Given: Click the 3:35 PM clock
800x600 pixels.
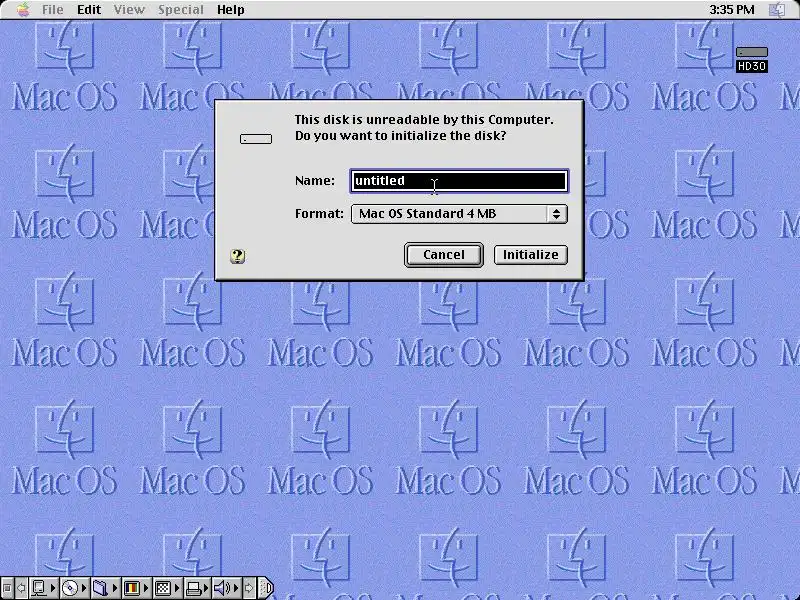Looking at the screenshot, I should 732,9.
